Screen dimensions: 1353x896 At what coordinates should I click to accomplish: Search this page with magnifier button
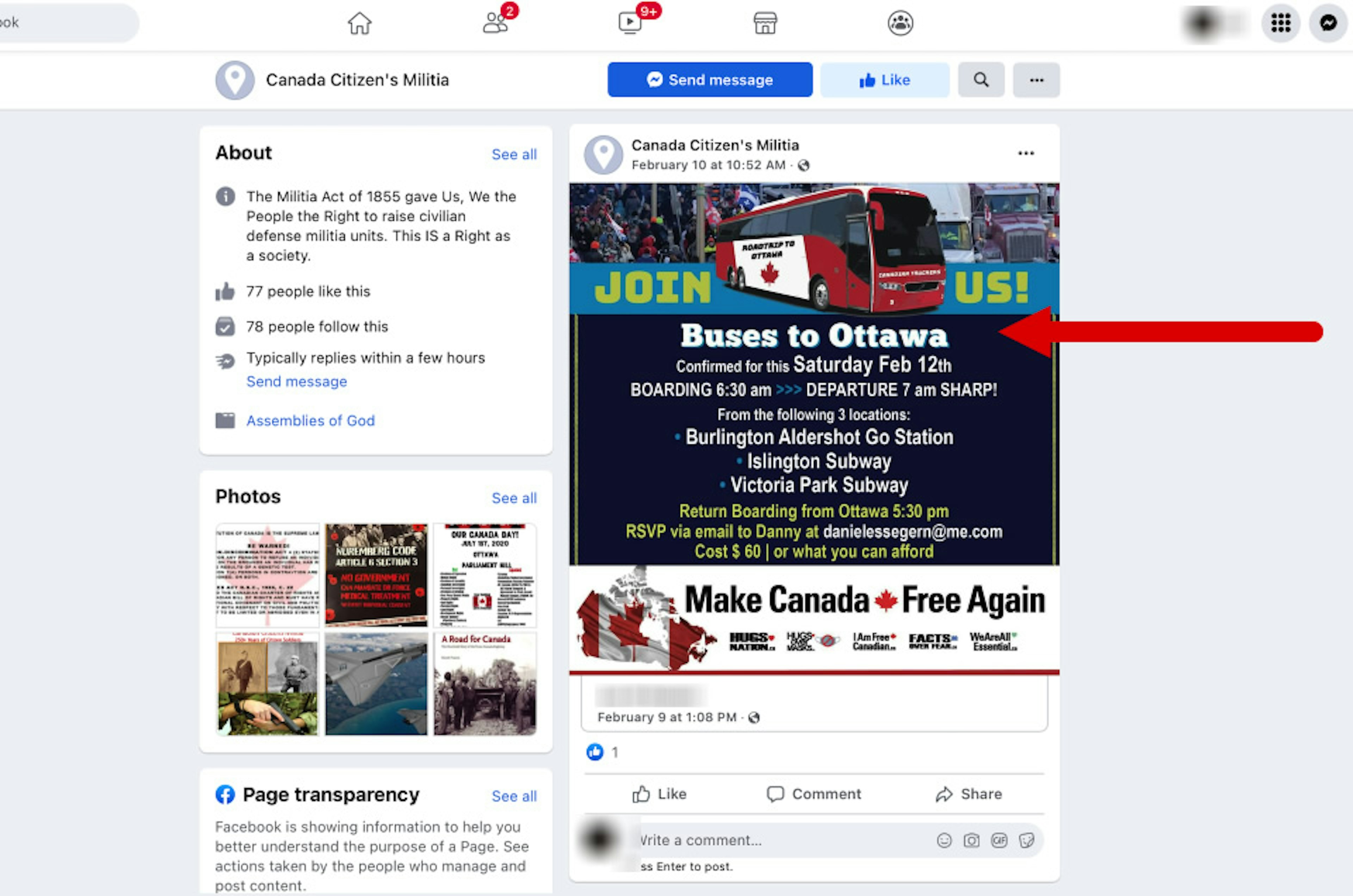tap(981, 80)
